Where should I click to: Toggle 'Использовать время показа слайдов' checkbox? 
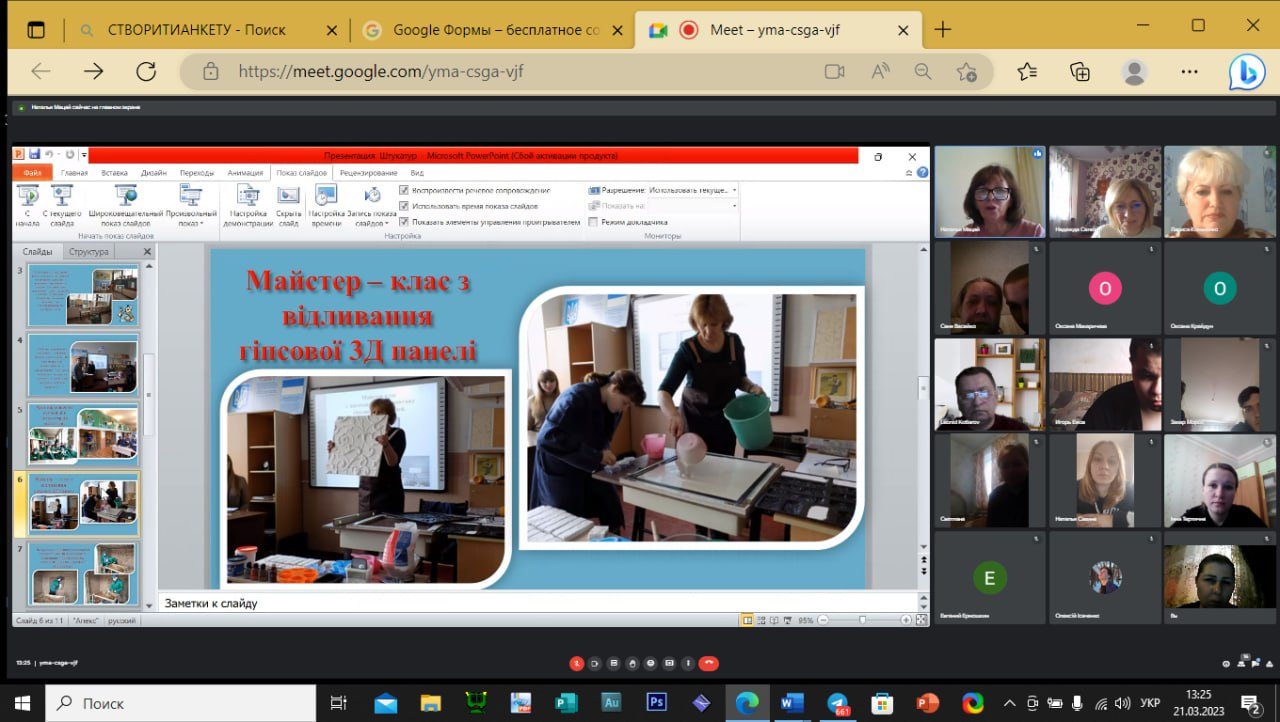pos(404,206)
